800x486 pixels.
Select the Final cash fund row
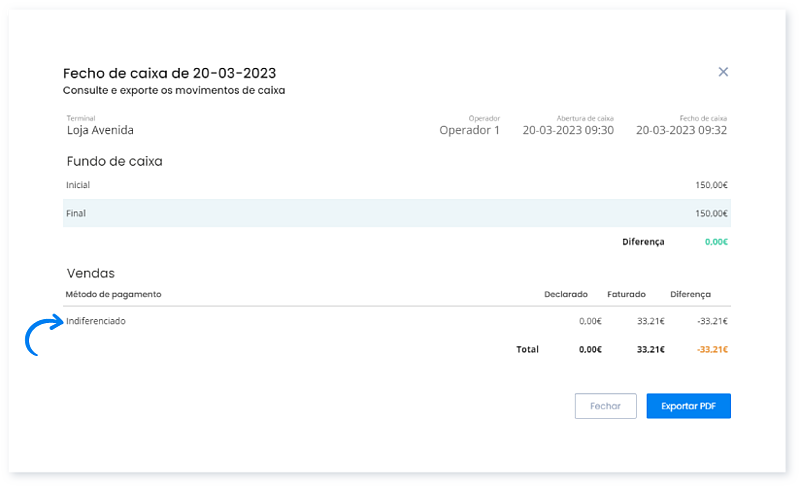396,213
